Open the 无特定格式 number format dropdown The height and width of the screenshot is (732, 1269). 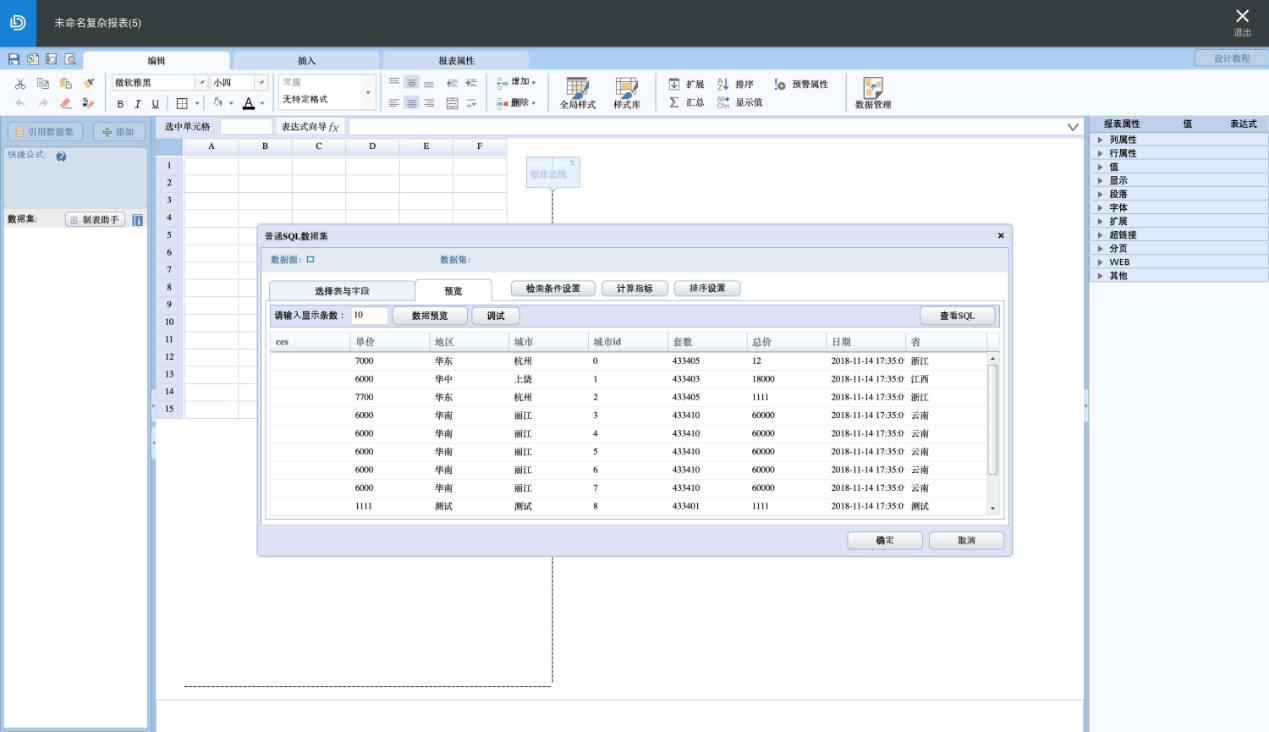pyautogui.click(x=367, y=93)
